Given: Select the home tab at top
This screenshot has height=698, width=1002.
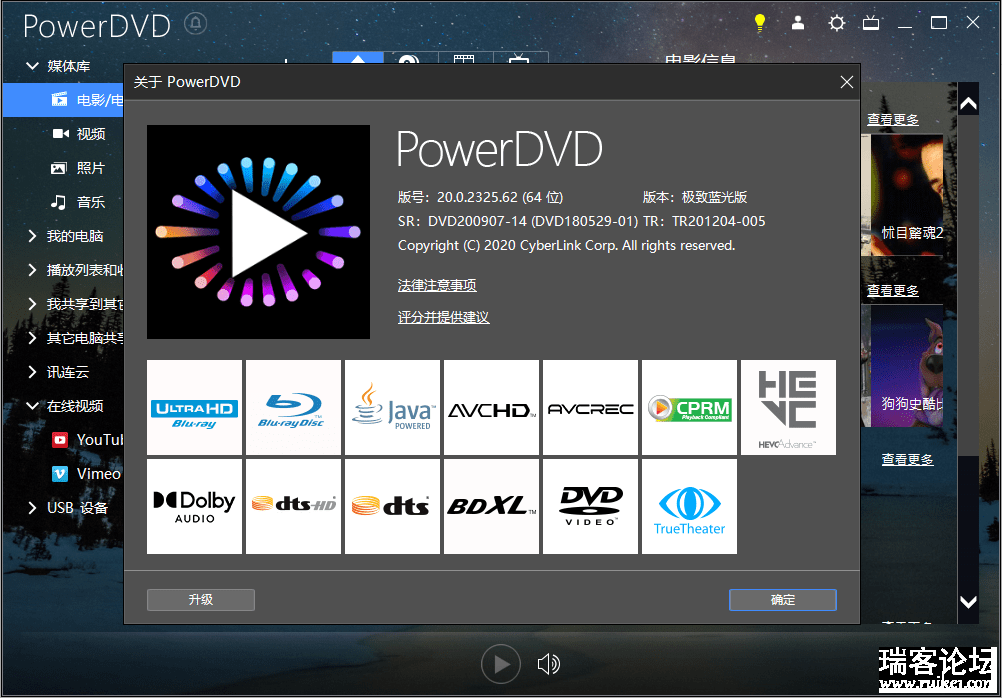Looking at the screenshot, I should (x=358, y=59).
